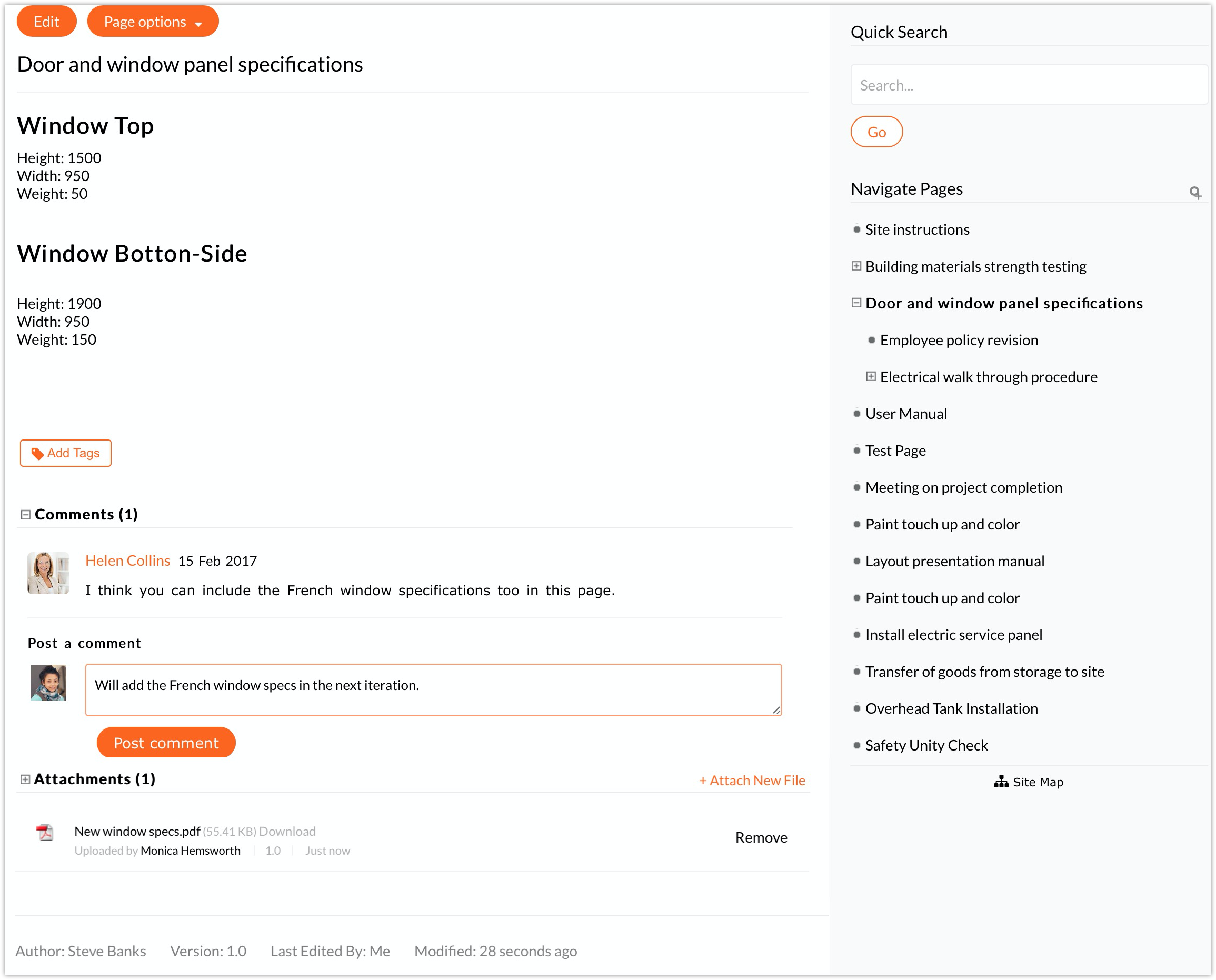Open the User Manual page
Screen dimensions: 1216x980
pyautogui.click(x=905, y=414)
